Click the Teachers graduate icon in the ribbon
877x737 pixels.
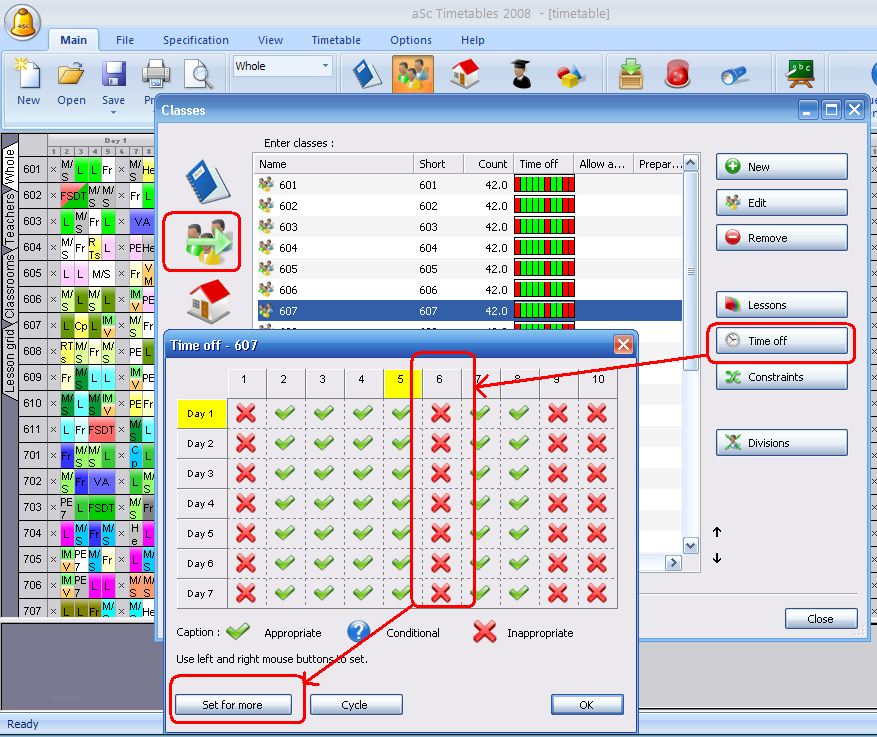tap(519, 74)
